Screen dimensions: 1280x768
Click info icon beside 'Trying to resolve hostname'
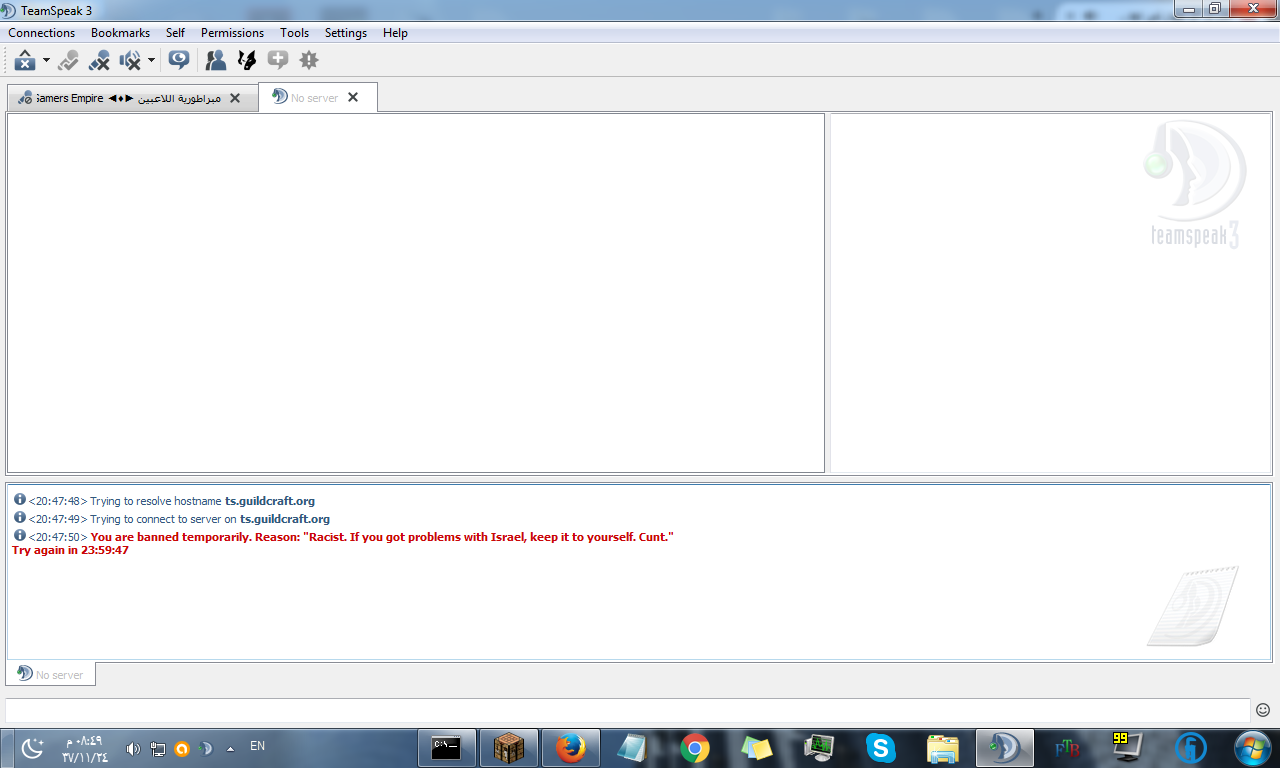click(20, 499)
